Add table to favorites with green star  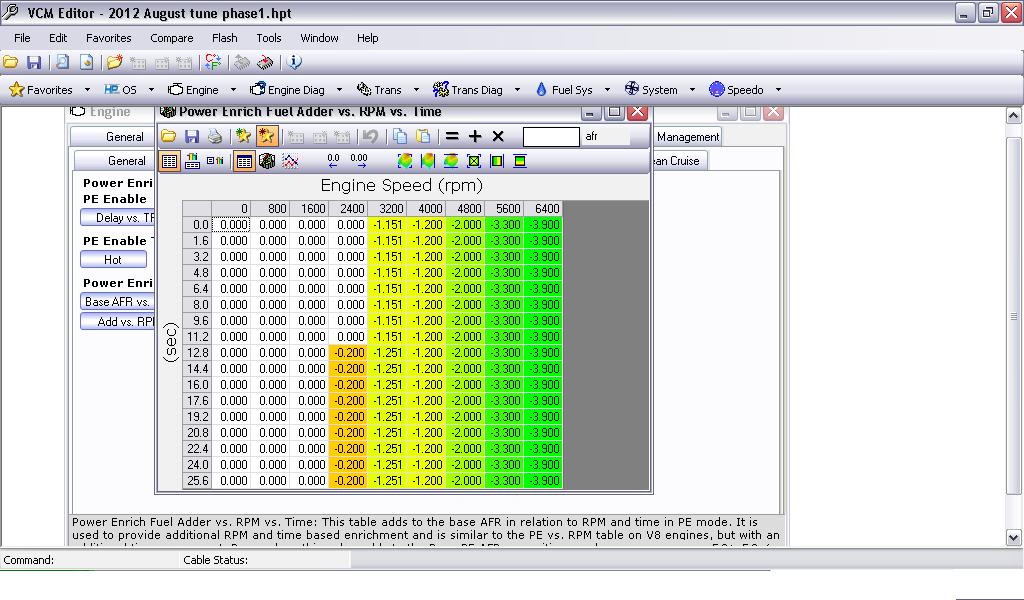(244, 136)
